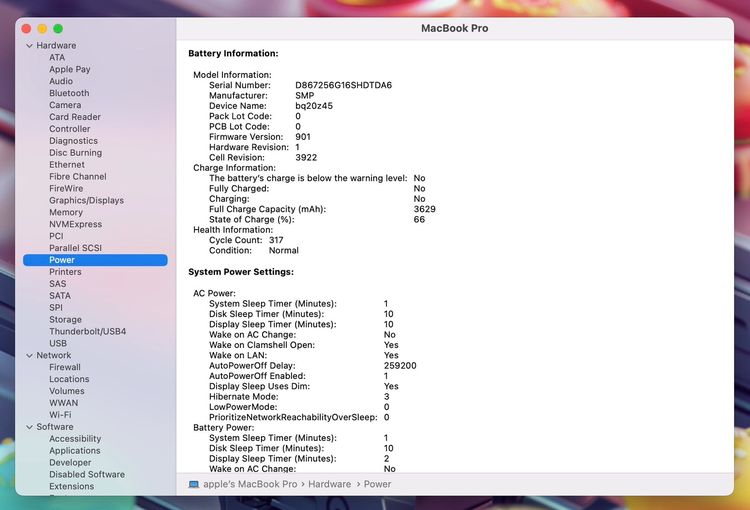Select Thunderbolt/USB4 entry

point(88,332)
